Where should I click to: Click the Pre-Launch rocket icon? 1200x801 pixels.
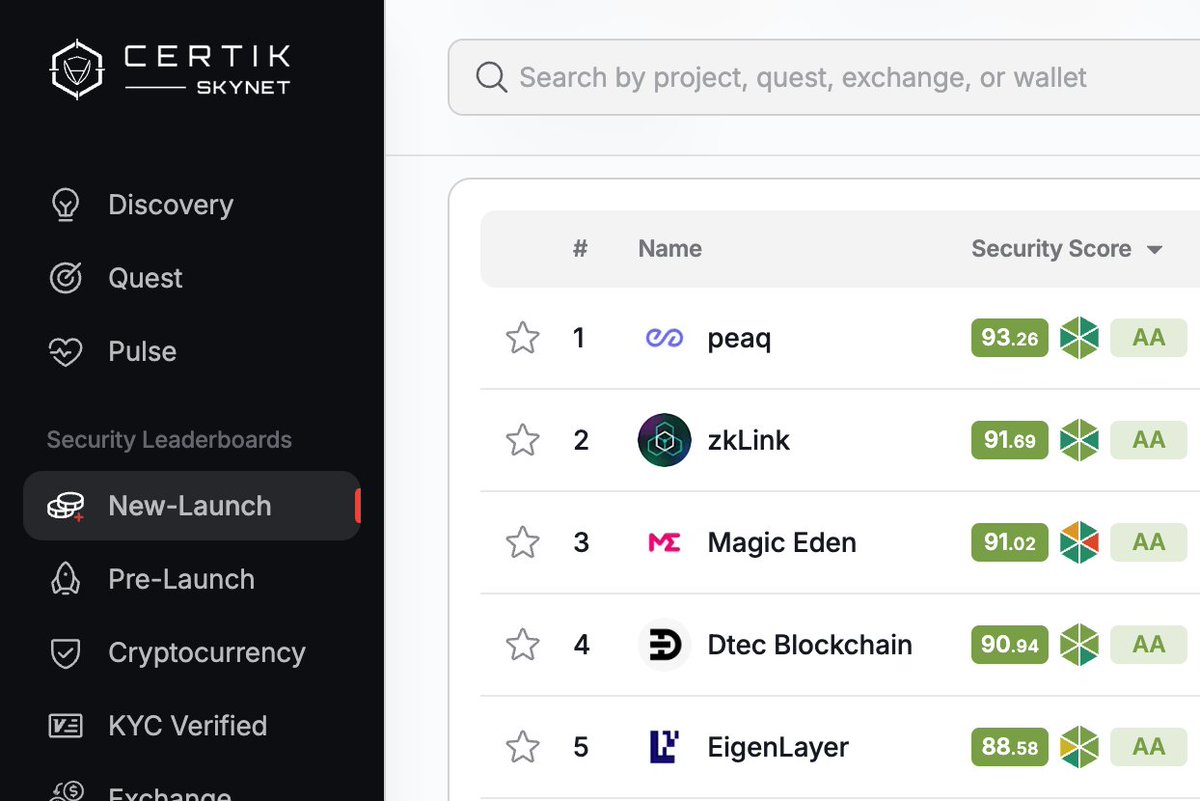(x=65, y=579)
